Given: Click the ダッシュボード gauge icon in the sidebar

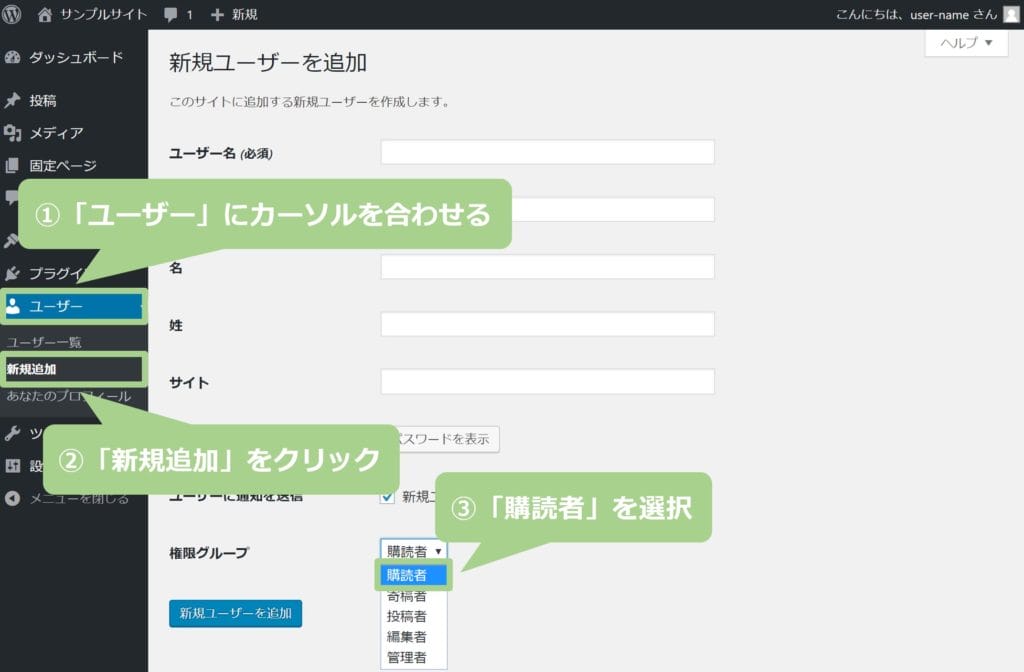Looking at the screenshot, I should click(13, 57).
